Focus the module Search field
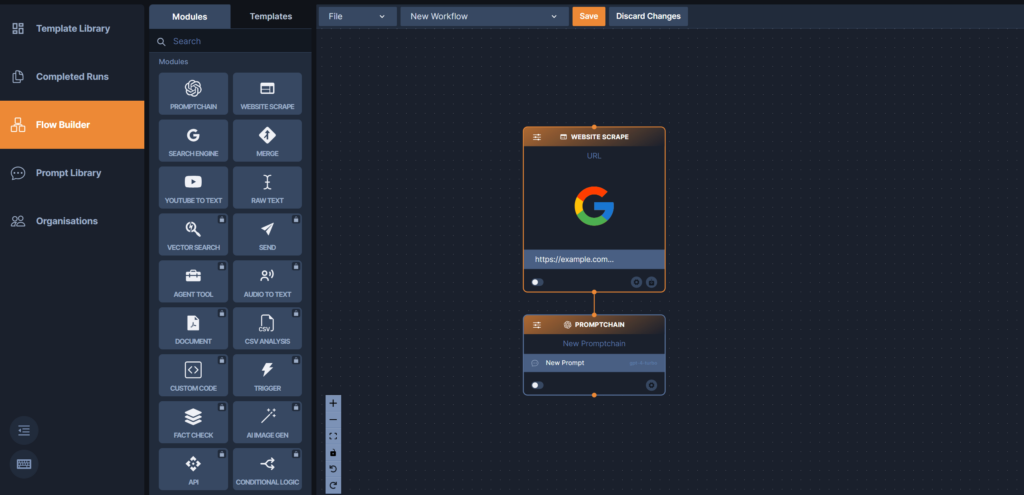The width and height of the screenshot is (1024, 495). [231, 41]
